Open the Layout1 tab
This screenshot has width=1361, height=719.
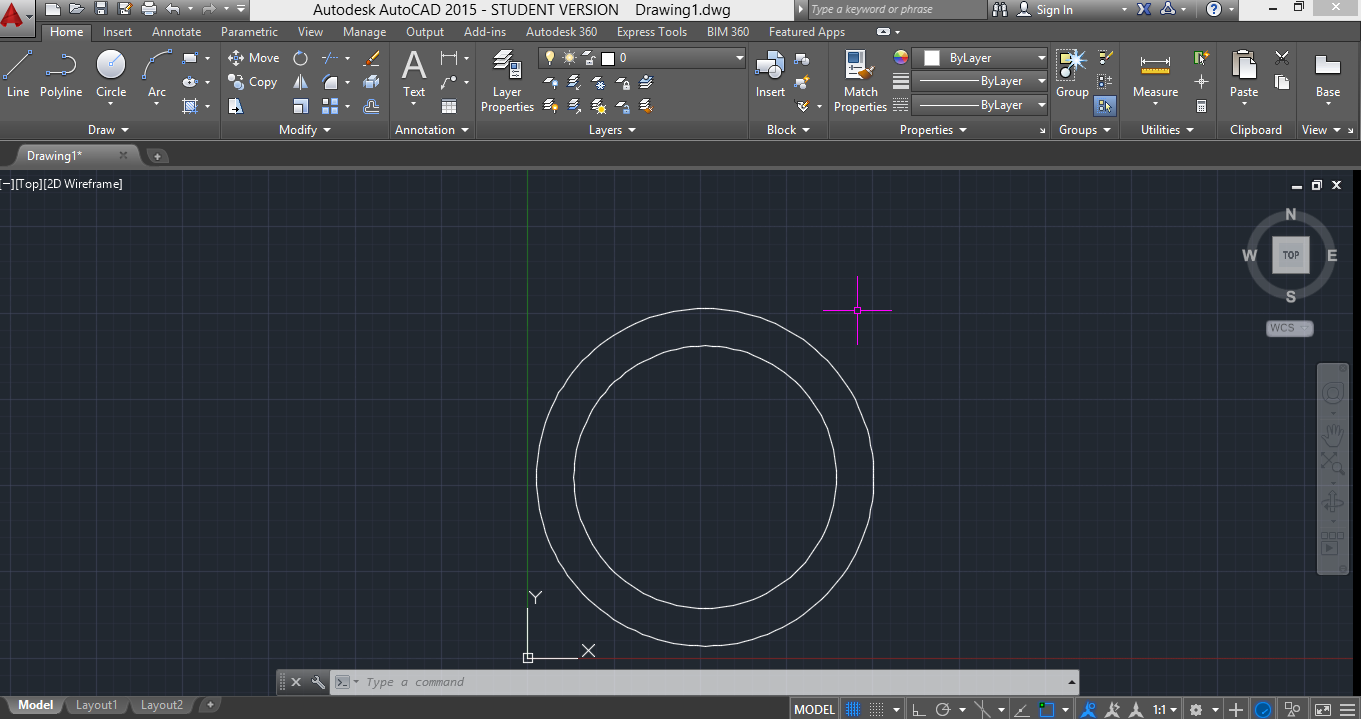[x=96, y=705]
